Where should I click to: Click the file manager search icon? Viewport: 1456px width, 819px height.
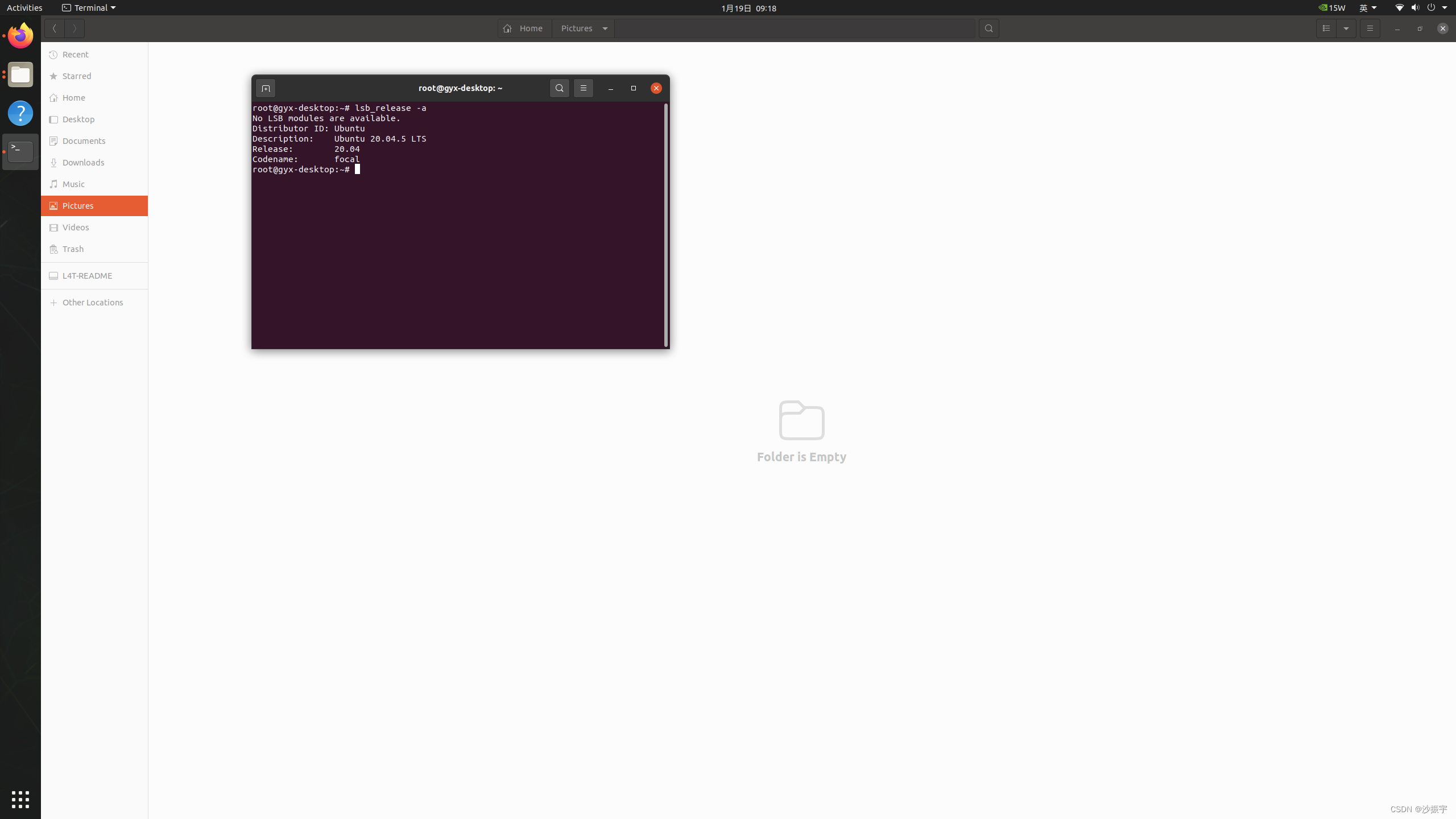click(x=988, y=28)
